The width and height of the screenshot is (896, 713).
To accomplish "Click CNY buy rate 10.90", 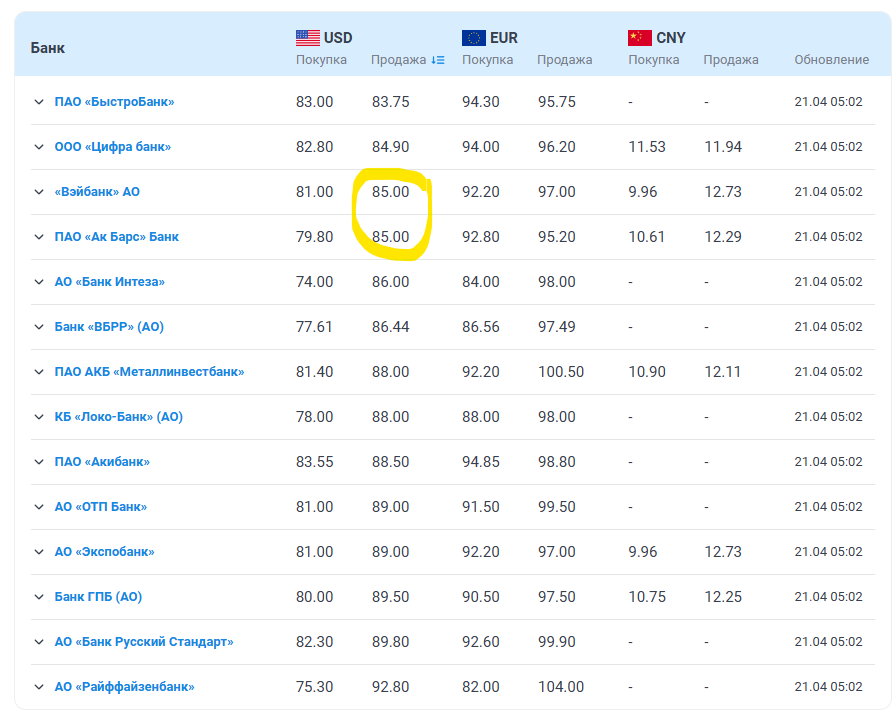I will [647, 372].
